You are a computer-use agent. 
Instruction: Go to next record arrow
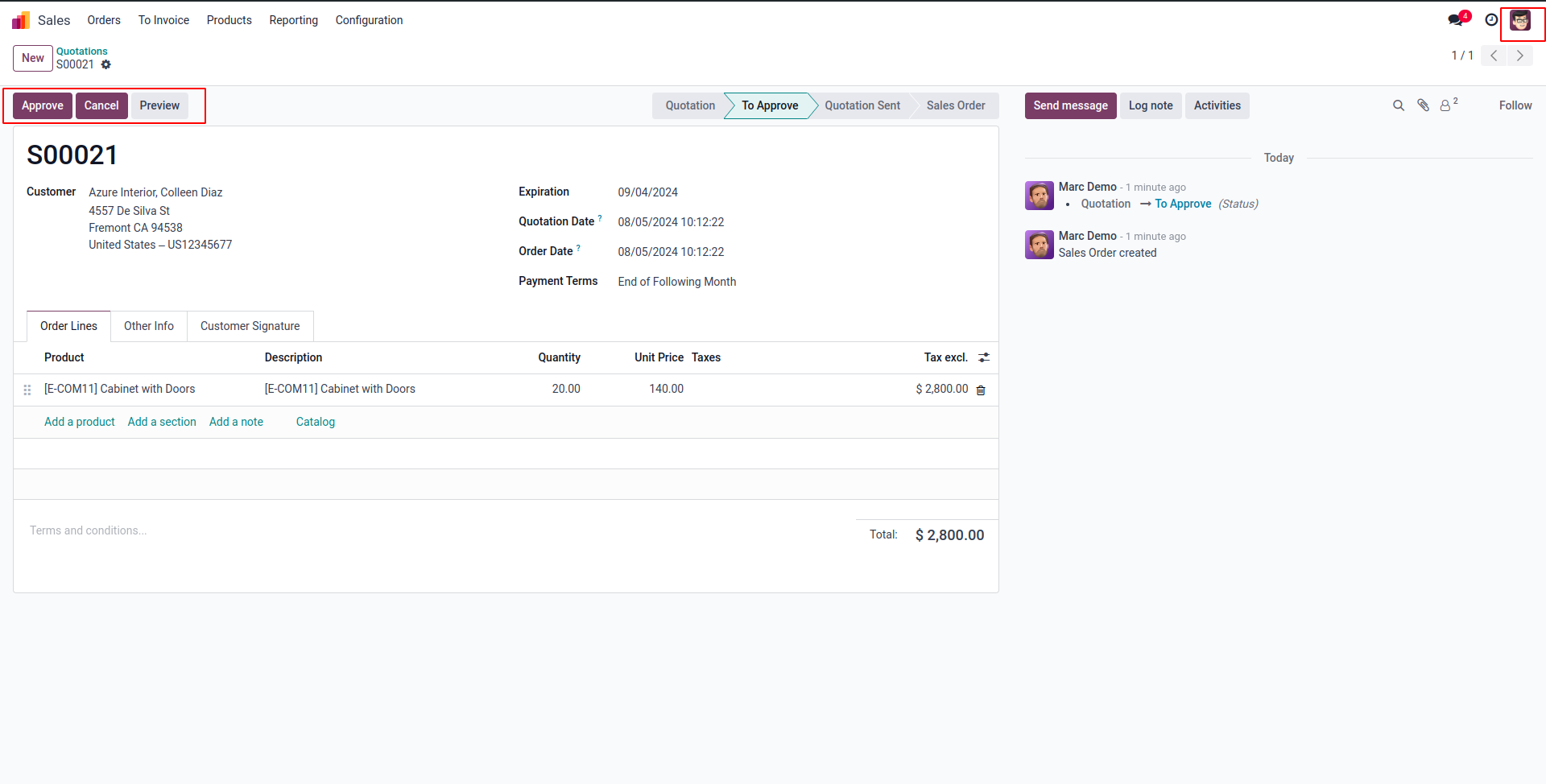tap(1520, 56)
